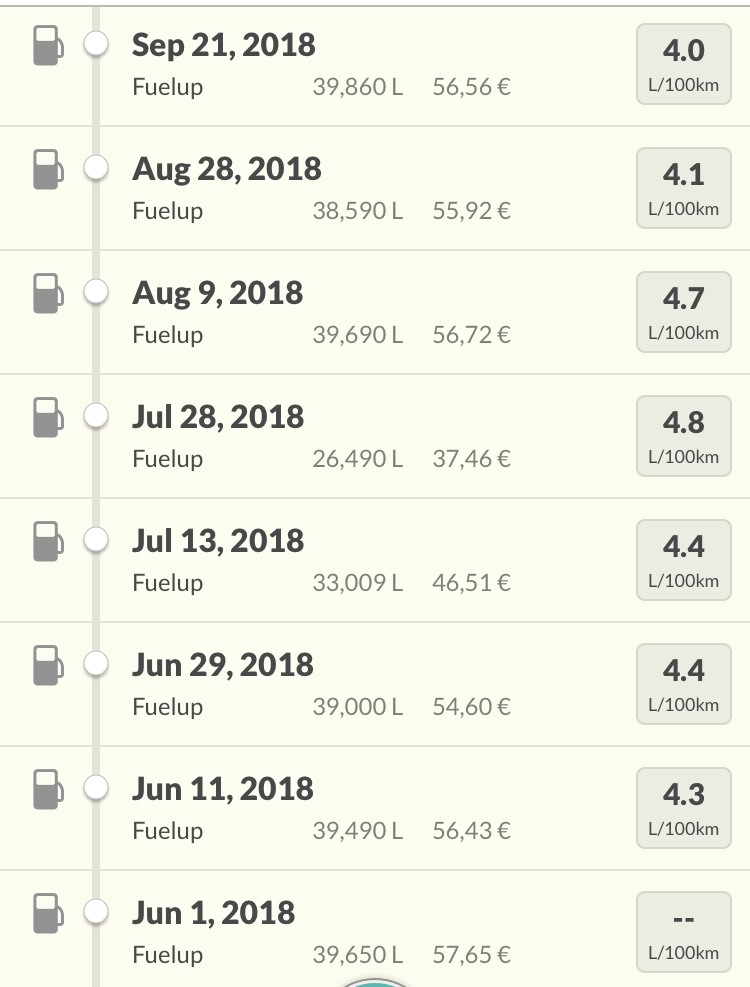Click fuel pump icon for Jun 1, 2018

[x=48, y=914]
